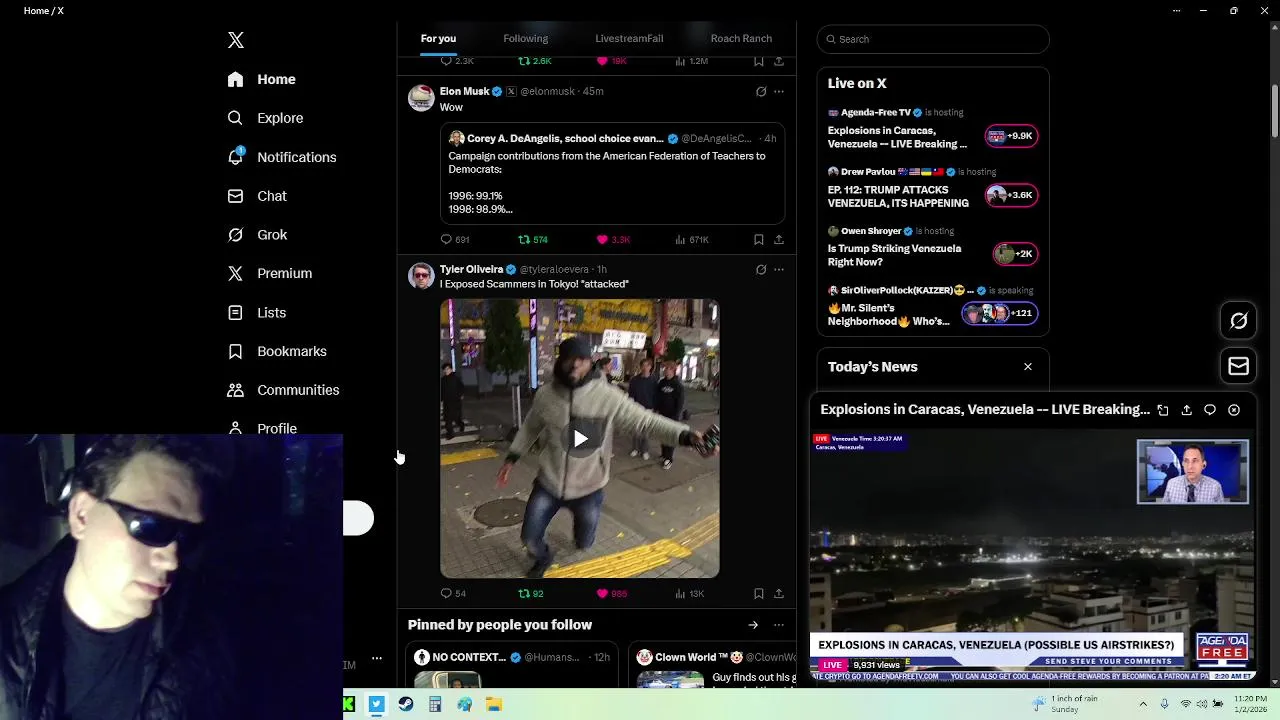Open Elon Musk's profile avatar
Viewport: 1280px width, 720px height.
421,97
